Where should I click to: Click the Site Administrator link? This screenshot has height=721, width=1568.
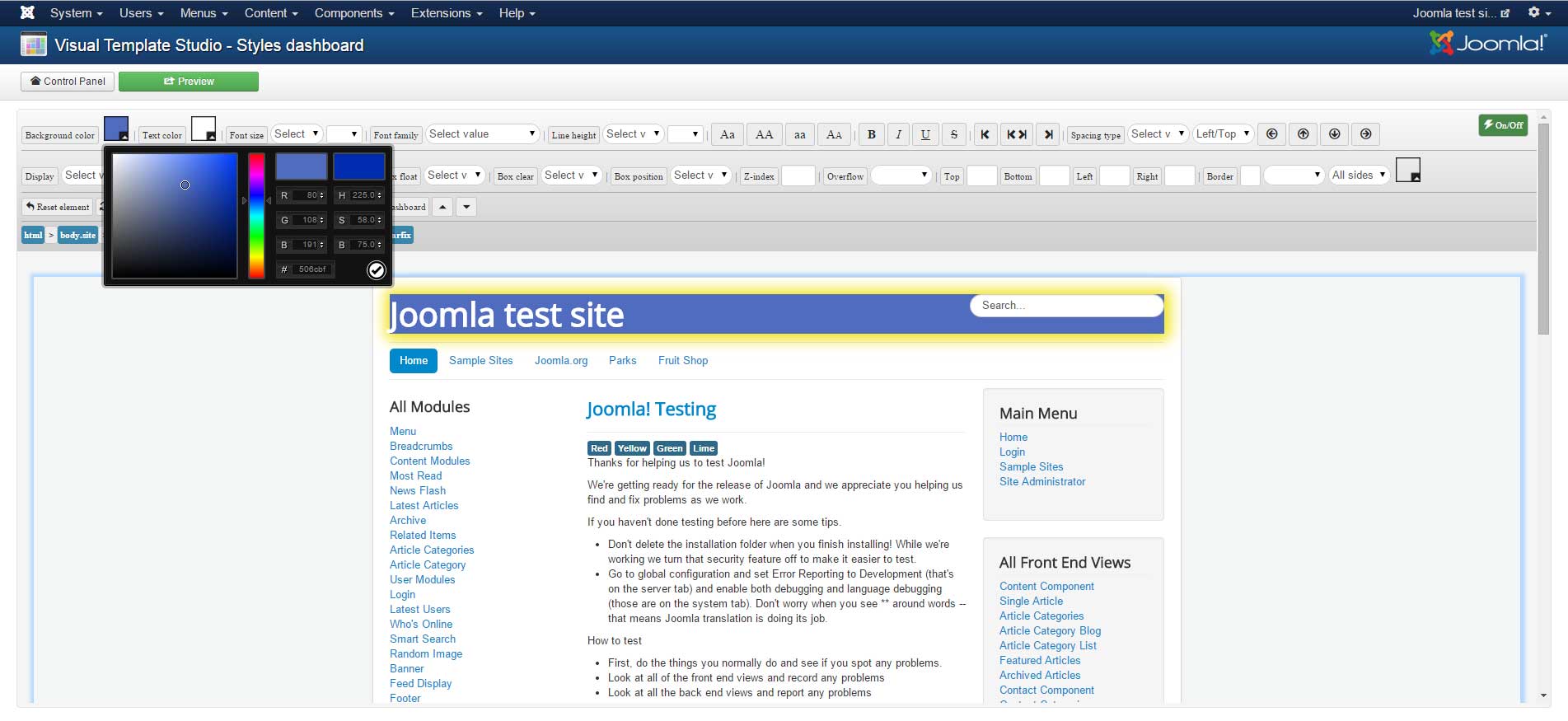click(x=1042, y=481)
